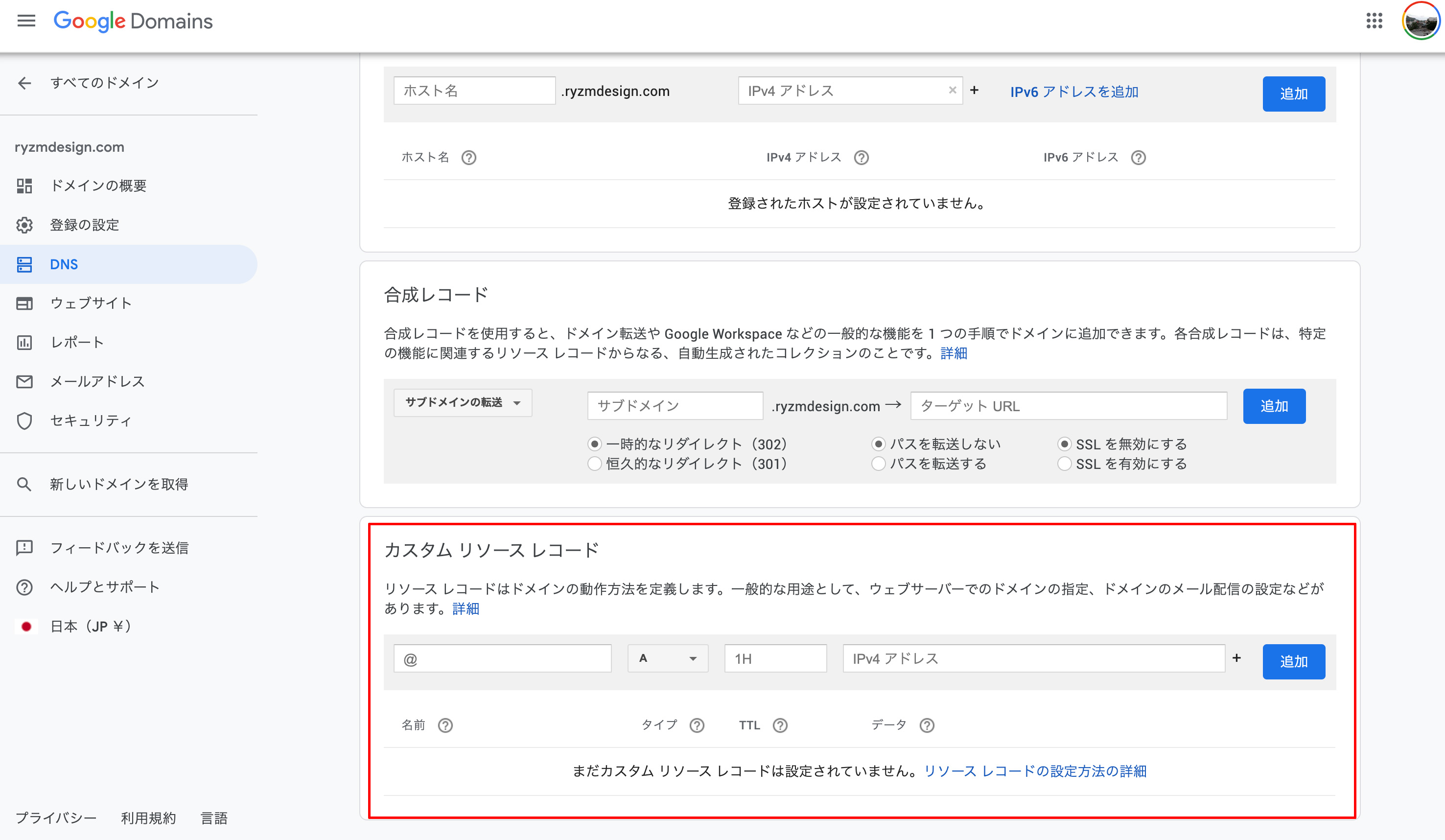Click the feedback speech bubble icon
Screen dimensions: 1445x840
(x=24, y=548)
